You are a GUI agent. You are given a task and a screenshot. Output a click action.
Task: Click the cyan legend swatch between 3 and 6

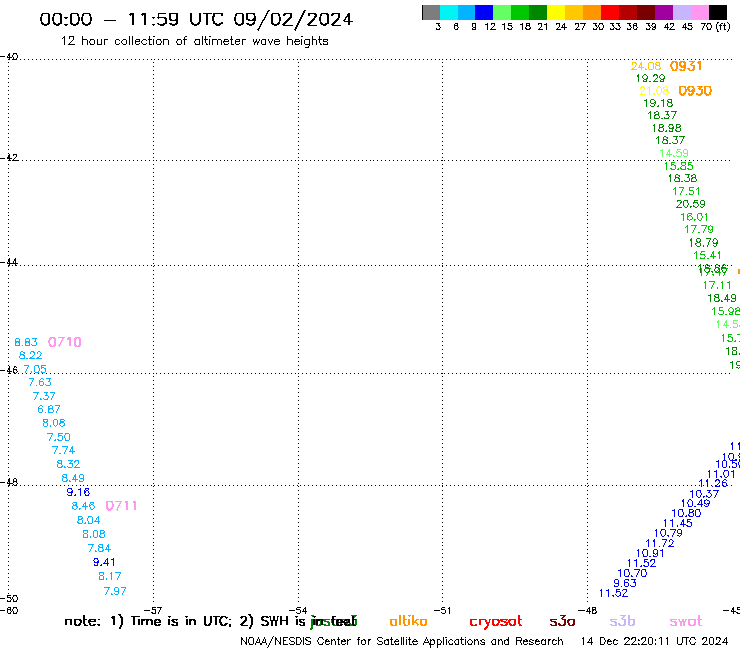[449, 12]
